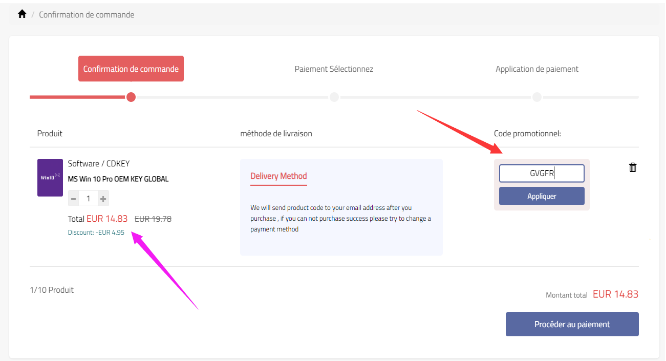Select the Application de paiement step
Image resolution: width=666 pixels, height=361 pixels.
coord(537,69)
